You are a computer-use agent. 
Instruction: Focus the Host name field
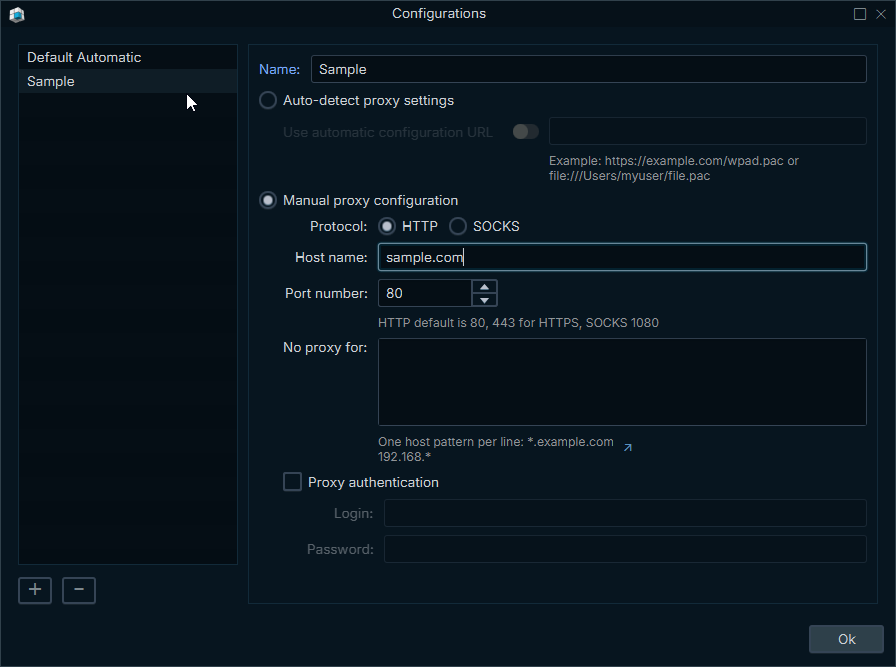pyautogui.click(x=622, y=257)
